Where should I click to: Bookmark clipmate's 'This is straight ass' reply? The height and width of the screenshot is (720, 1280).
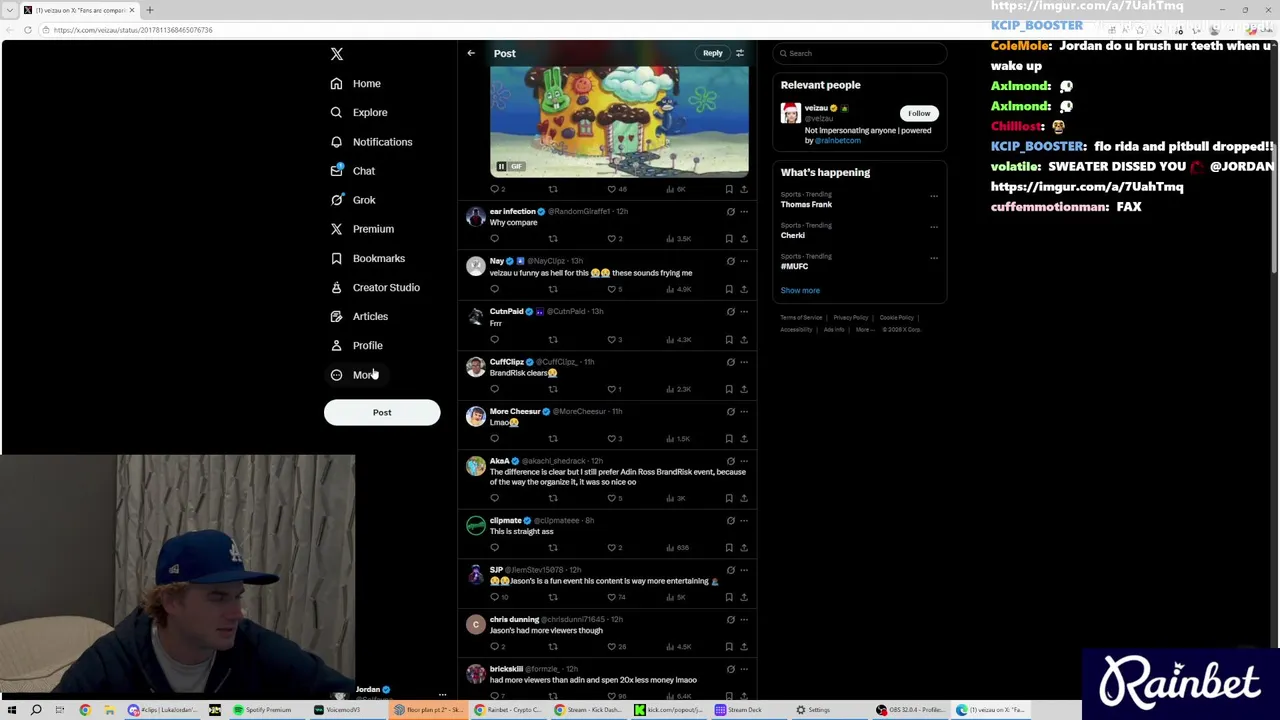coord(729,548)
